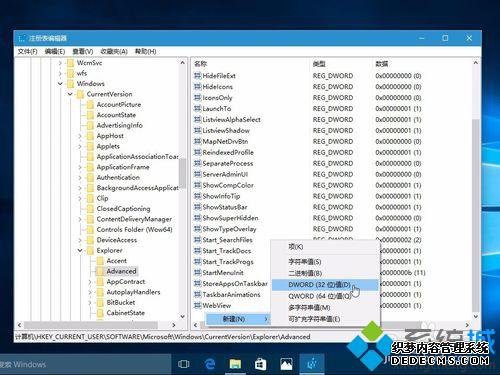Click the Registry Editor taskbar icon
Image resolution: width=500 pixels, height=375 pixels.
click(x=312, y=364)
